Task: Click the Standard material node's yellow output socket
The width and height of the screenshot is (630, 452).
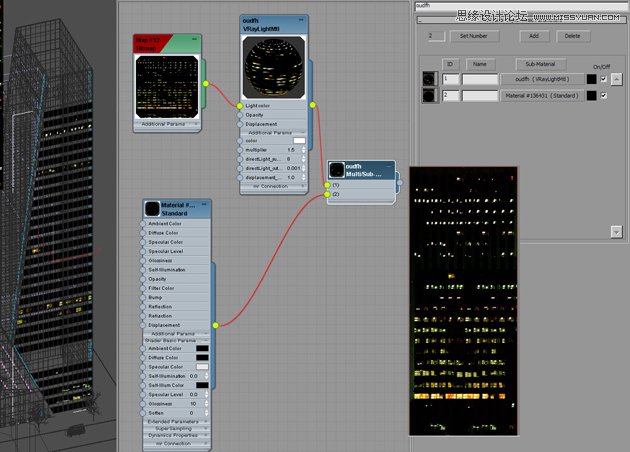Action: 216,325
